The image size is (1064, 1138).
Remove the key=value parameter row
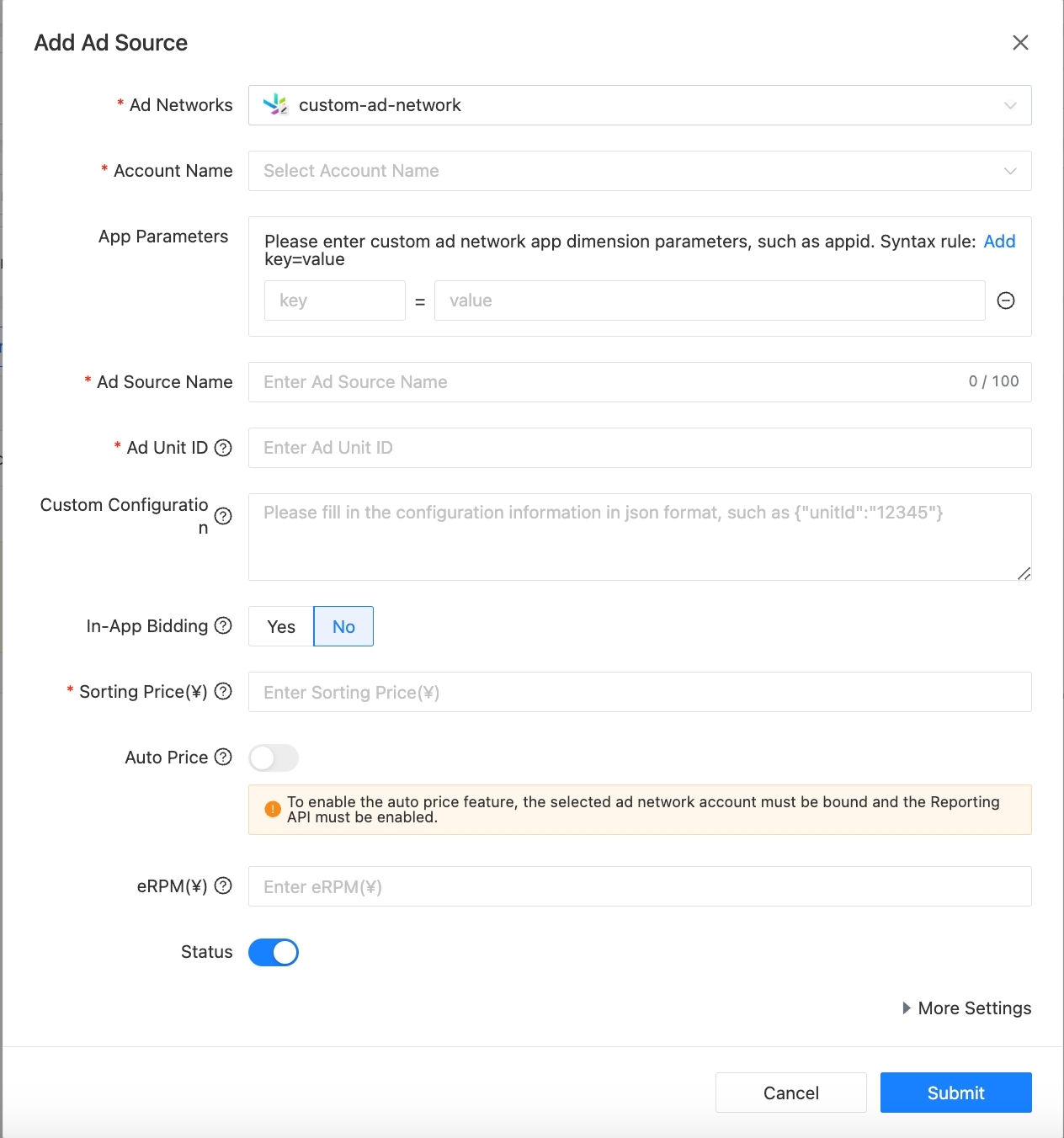(1005, 300)
